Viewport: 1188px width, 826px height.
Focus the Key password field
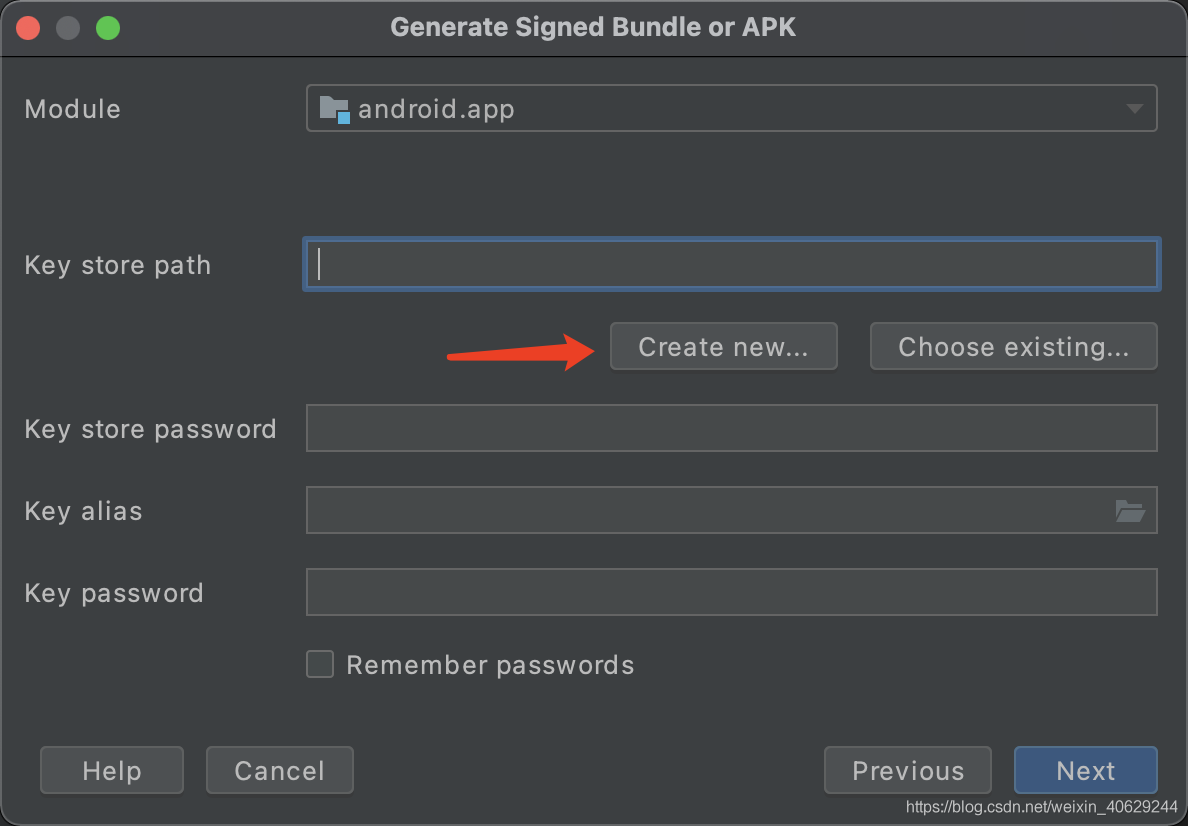(731, 592)
